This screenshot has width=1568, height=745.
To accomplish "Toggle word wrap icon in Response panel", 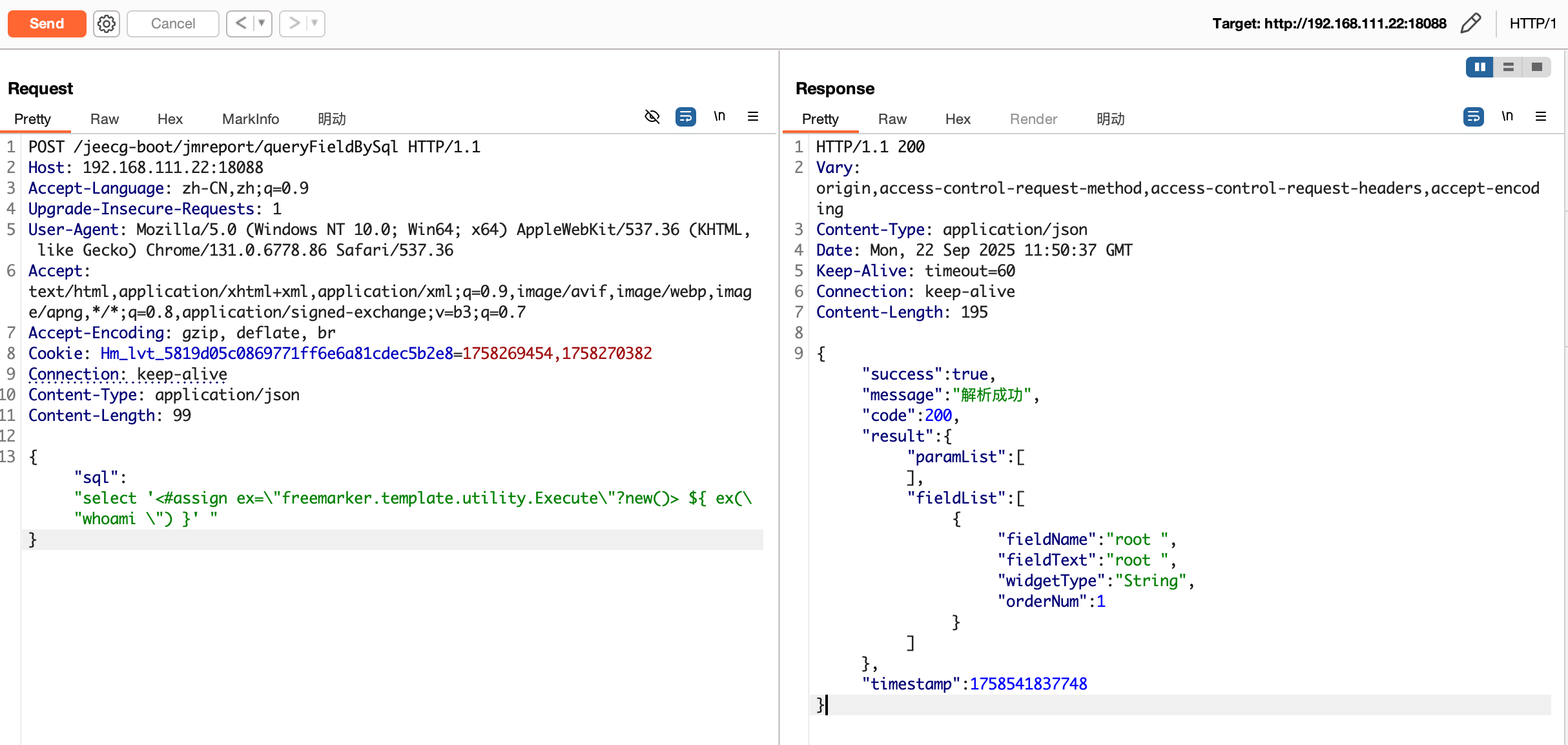I will coord(1473,117).
